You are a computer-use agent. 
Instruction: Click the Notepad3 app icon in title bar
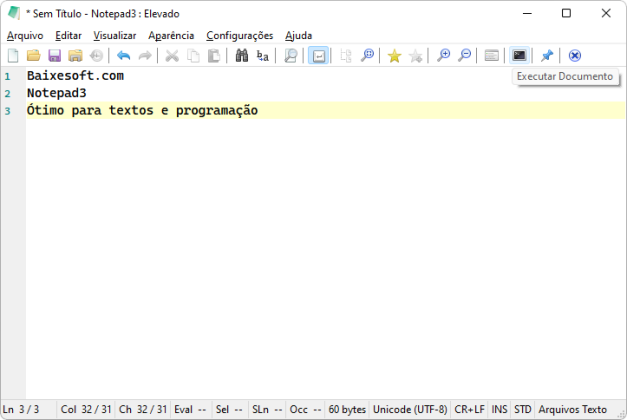click(14, 13)
